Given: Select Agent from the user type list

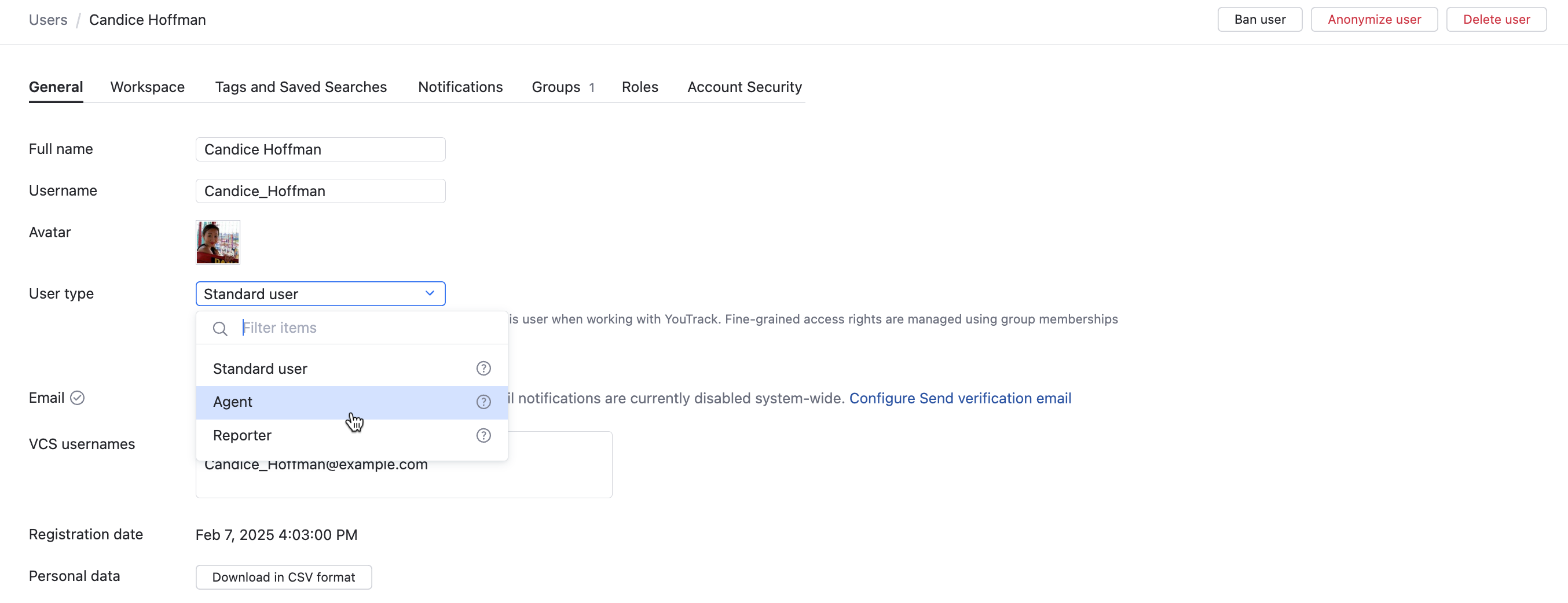Looking at the screenshot, I should click(233, 402).
